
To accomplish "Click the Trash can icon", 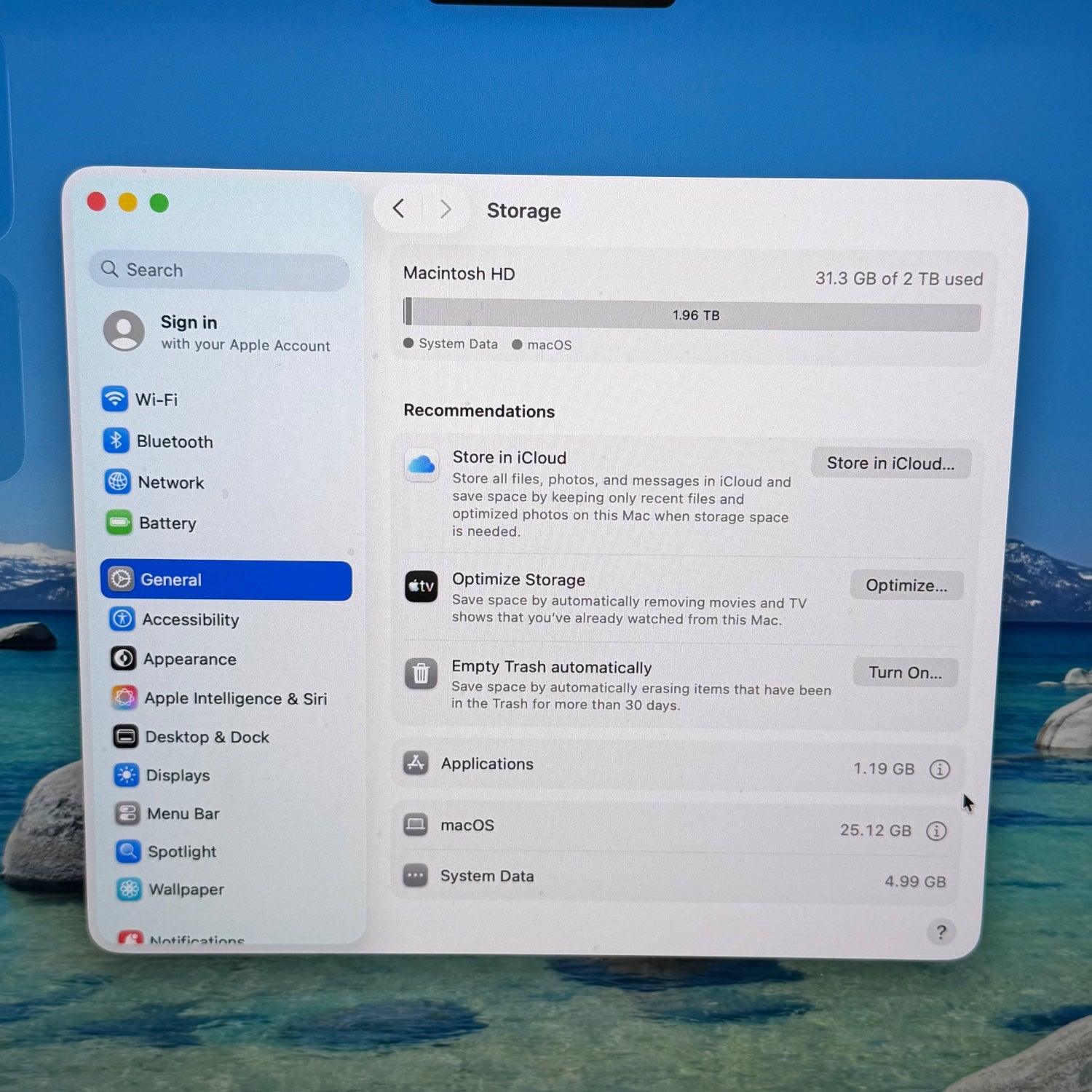I will 421,673.
